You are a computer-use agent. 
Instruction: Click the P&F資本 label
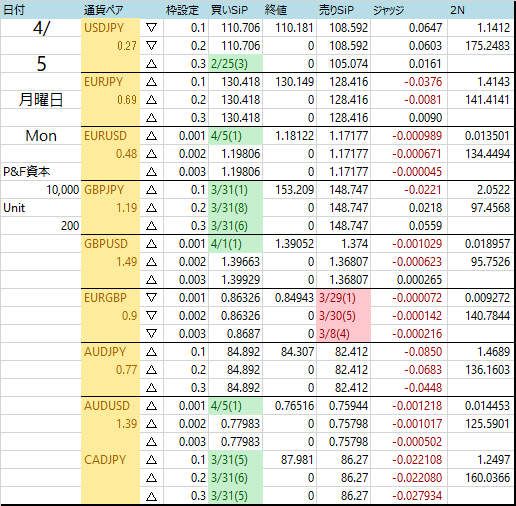27,172
